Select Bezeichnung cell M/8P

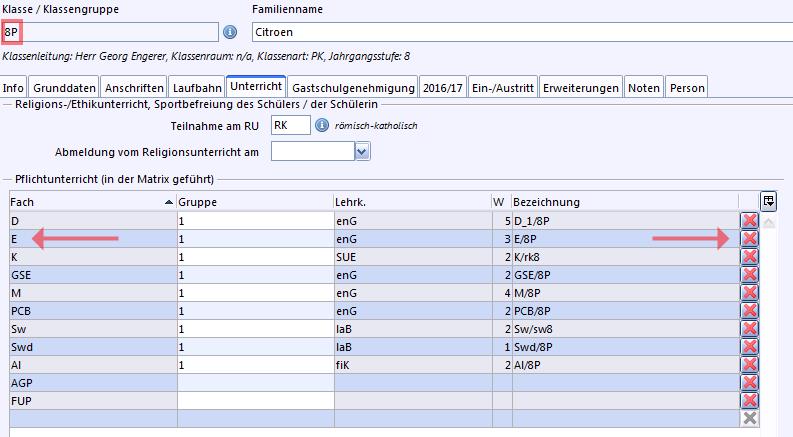[626, 293]
